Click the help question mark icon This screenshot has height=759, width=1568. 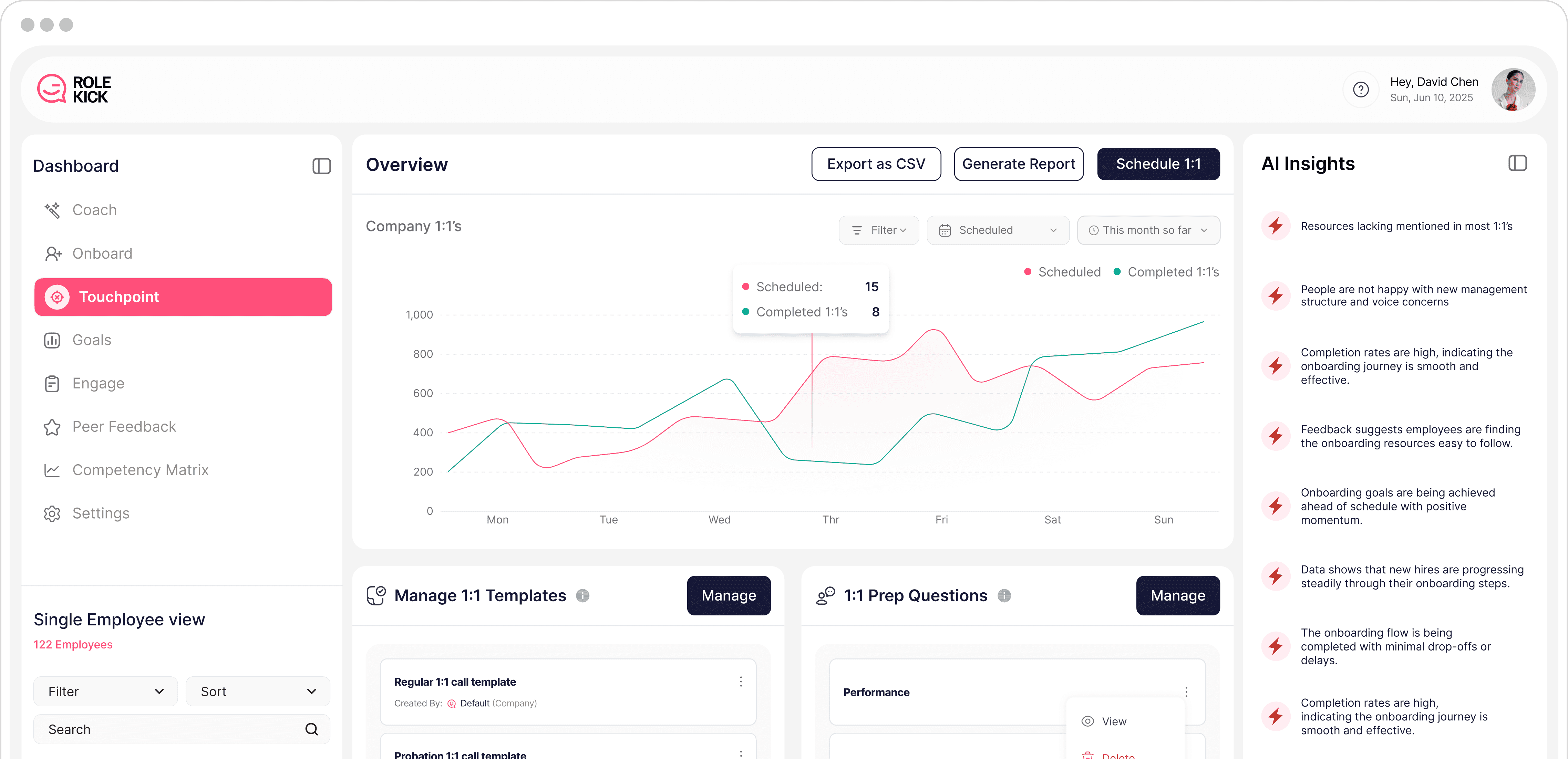[x=1360, y=90]
